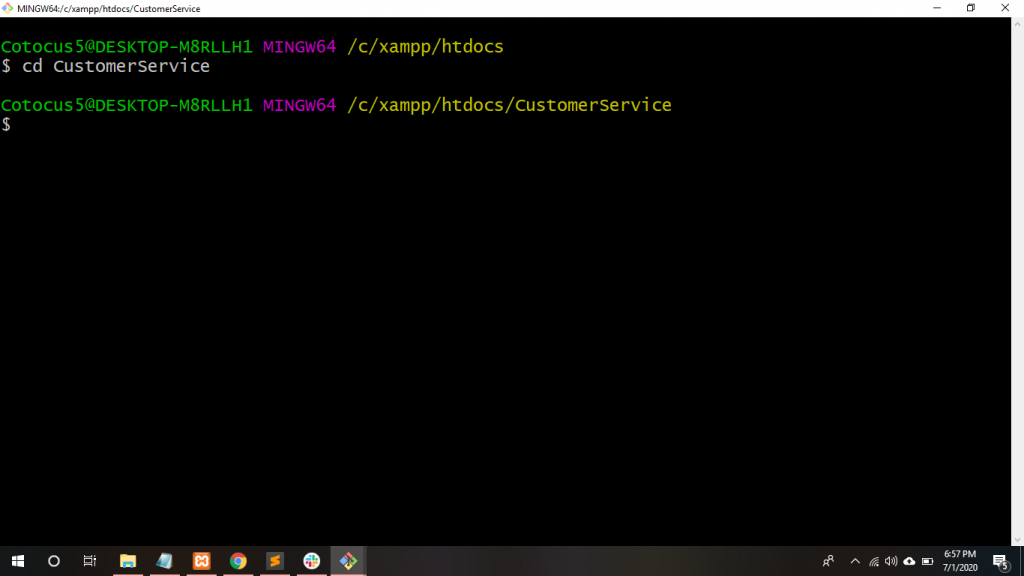This screenshot has height=576, width=1024.
Task: Launch File Explorer from the taskbar
Action: pyautogui.click(x=128, y=561)
